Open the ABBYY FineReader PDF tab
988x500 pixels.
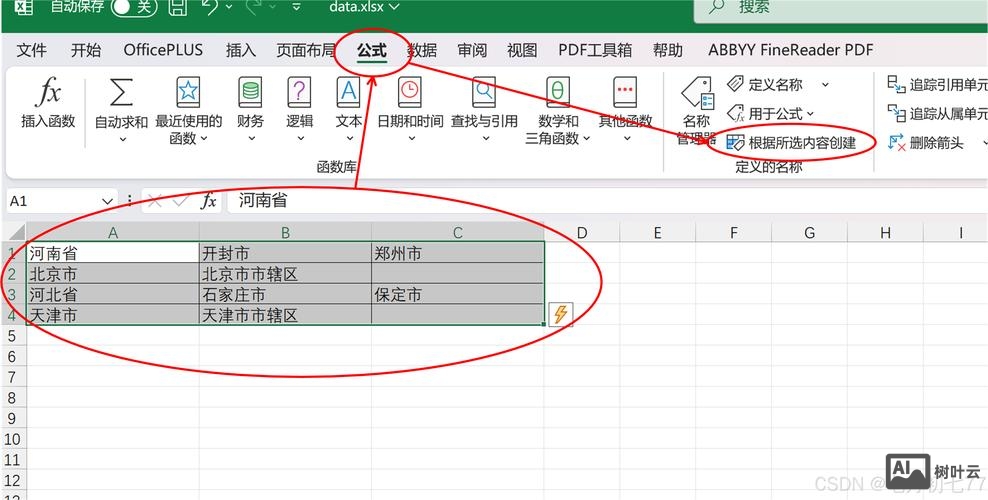(x=791, y=50)
